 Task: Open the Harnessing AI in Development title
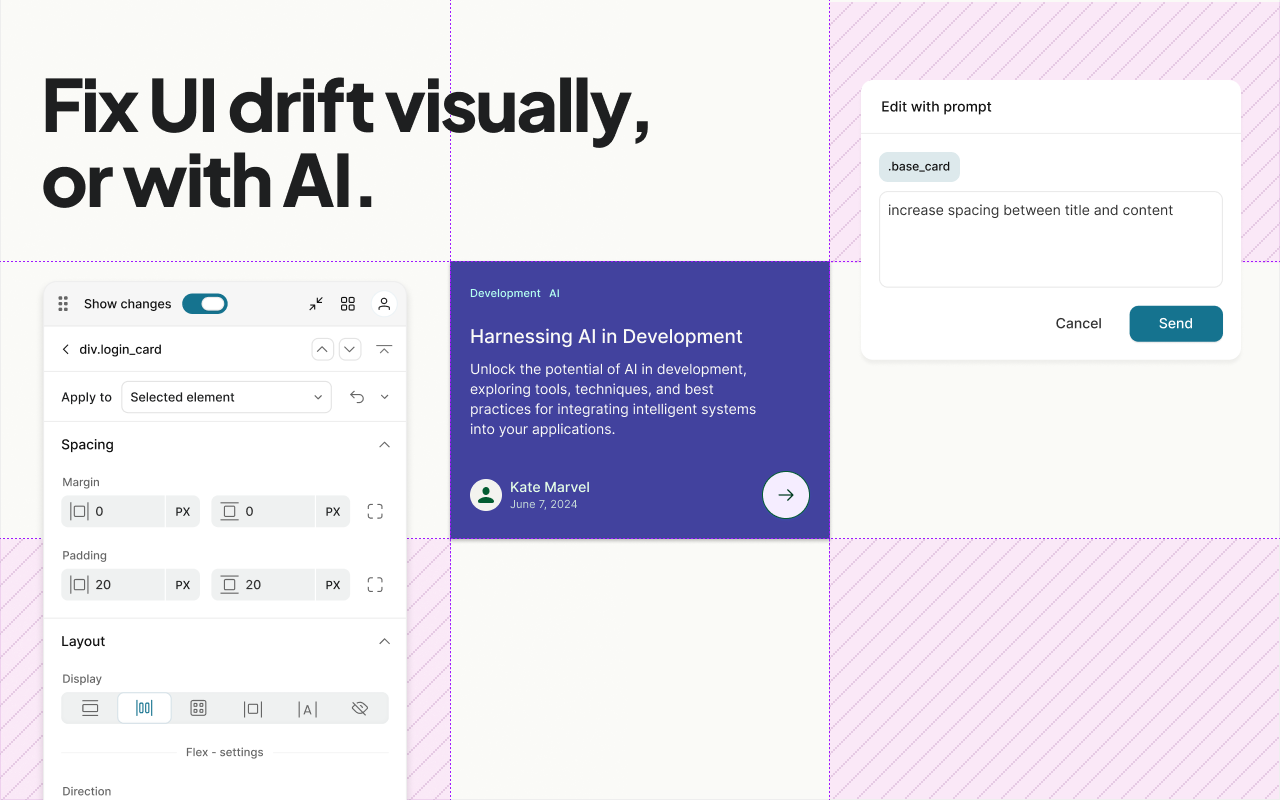point(606,337)
